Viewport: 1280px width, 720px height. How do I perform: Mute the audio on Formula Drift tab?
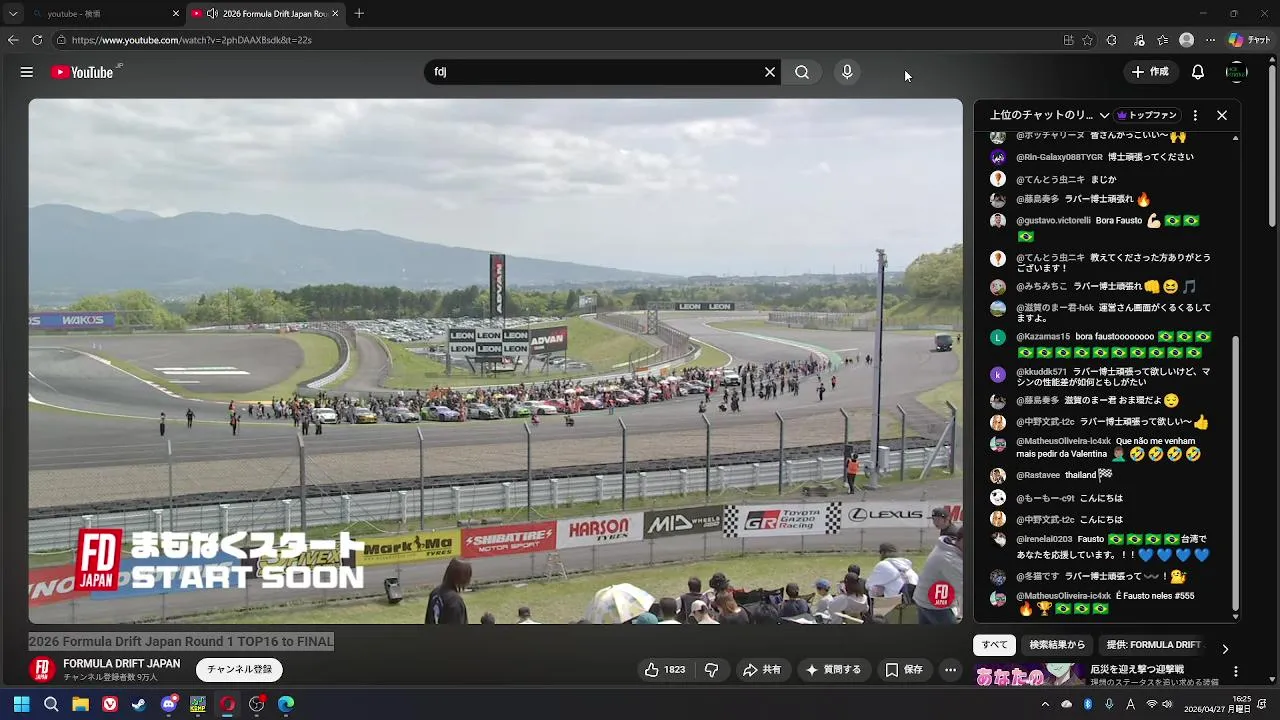tap(212, 14)
